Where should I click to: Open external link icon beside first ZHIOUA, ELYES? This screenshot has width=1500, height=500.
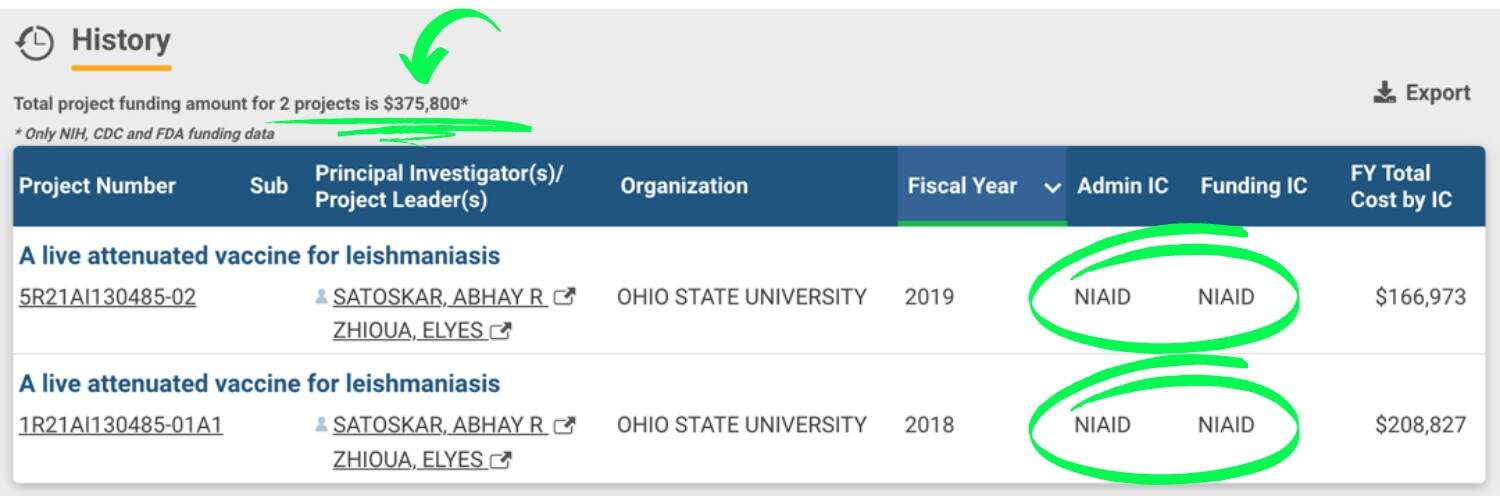pyautogui.click(x=501, y=331)
